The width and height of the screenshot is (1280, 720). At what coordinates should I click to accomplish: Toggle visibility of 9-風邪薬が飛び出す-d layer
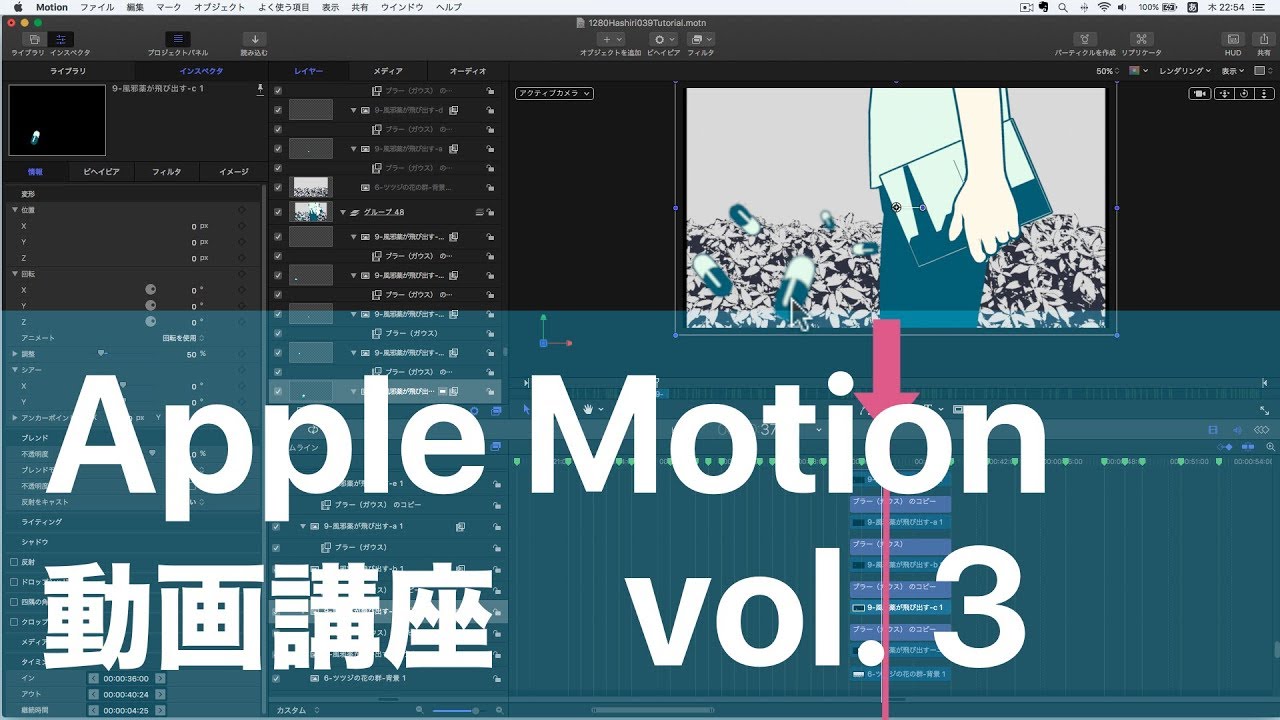point(277,110)
